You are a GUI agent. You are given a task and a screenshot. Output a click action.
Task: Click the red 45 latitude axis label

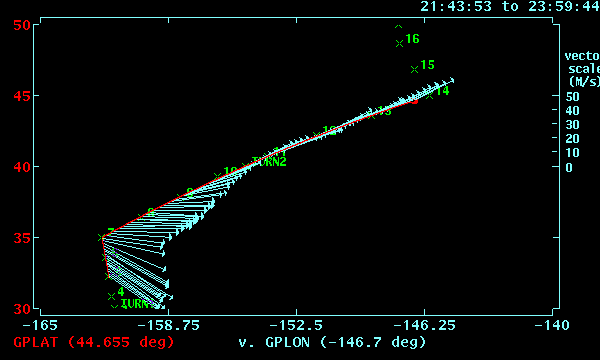pos(22,96)
